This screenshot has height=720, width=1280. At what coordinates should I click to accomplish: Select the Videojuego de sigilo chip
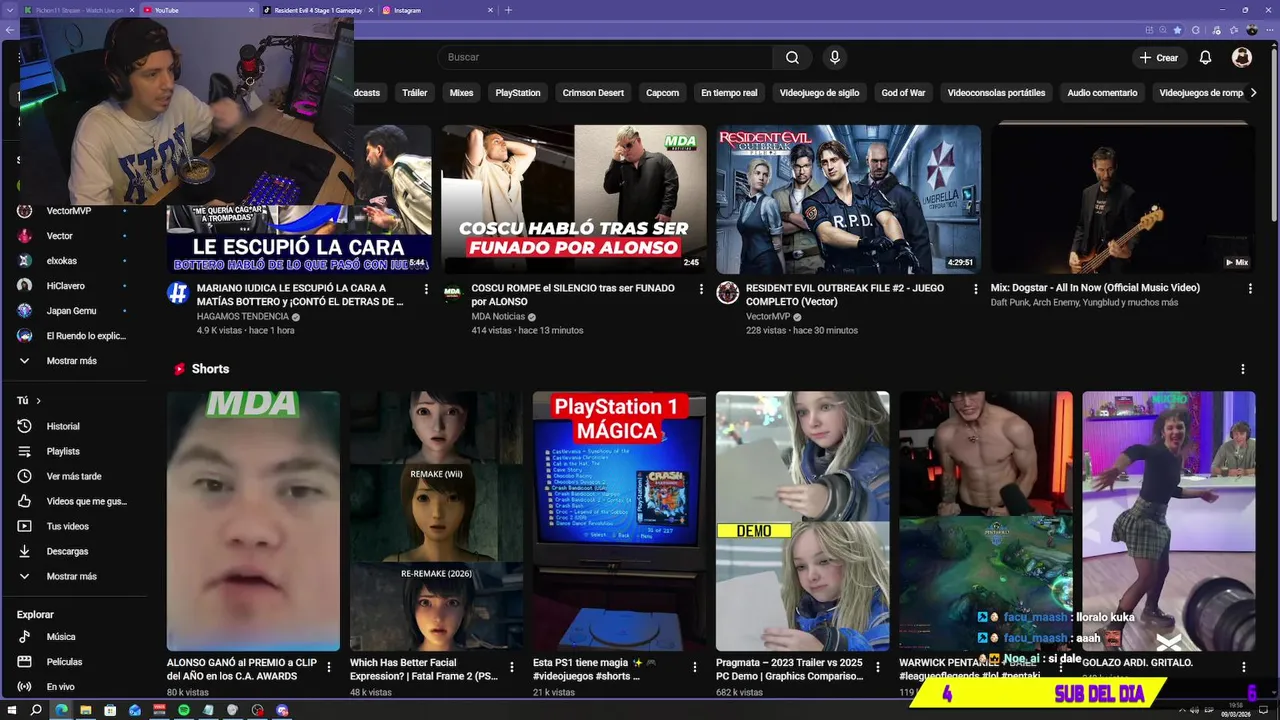[x=819, y=93]
